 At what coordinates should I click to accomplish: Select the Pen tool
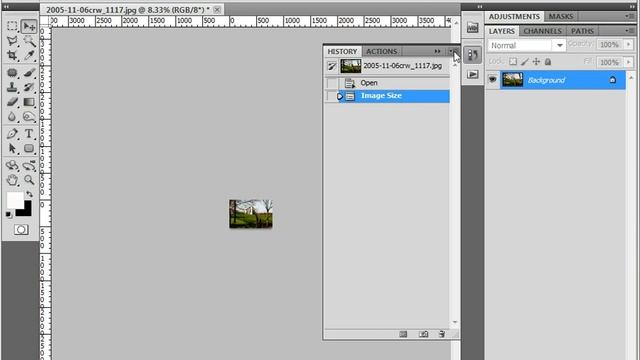tap(12, 134)
